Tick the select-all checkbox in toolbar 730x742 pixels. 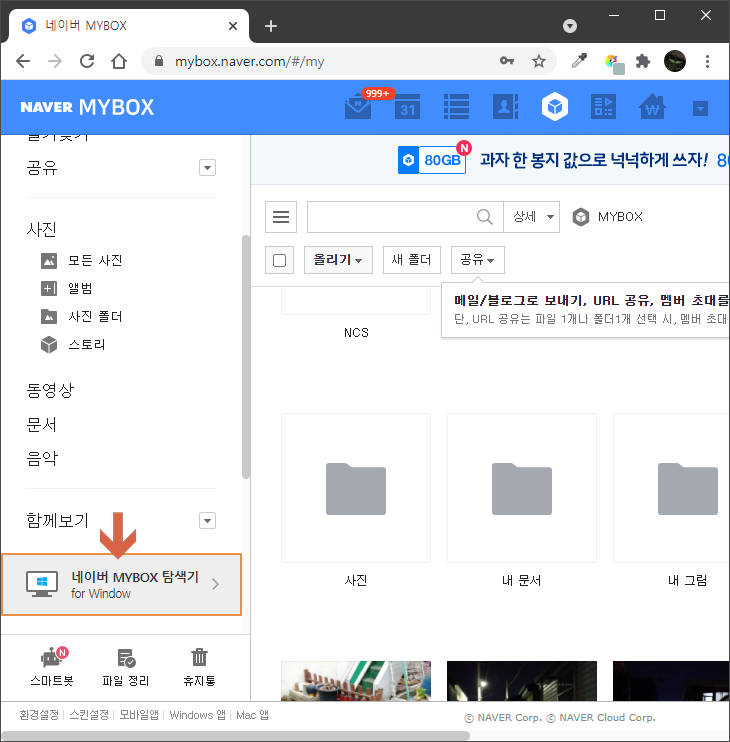pos(280,260)
